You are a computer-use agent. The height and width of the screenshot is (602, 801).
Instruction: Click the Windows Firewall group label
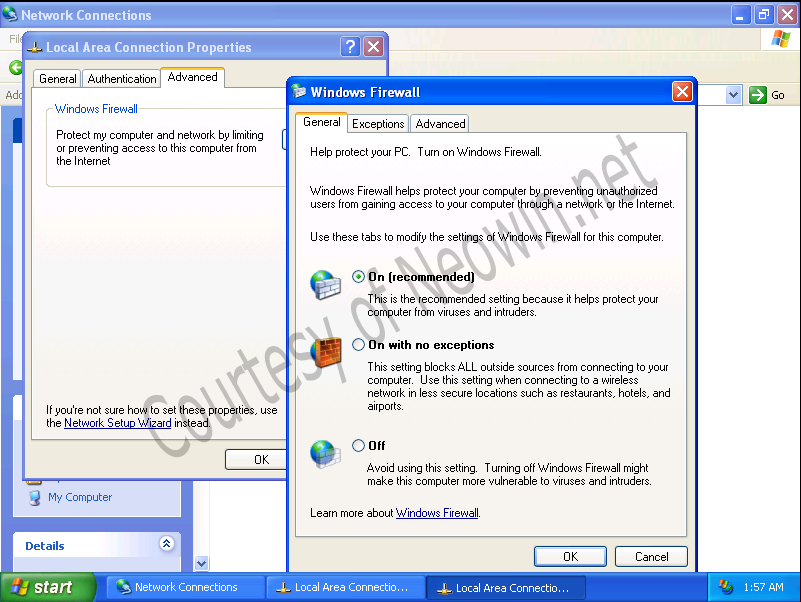tap(96, 109)
